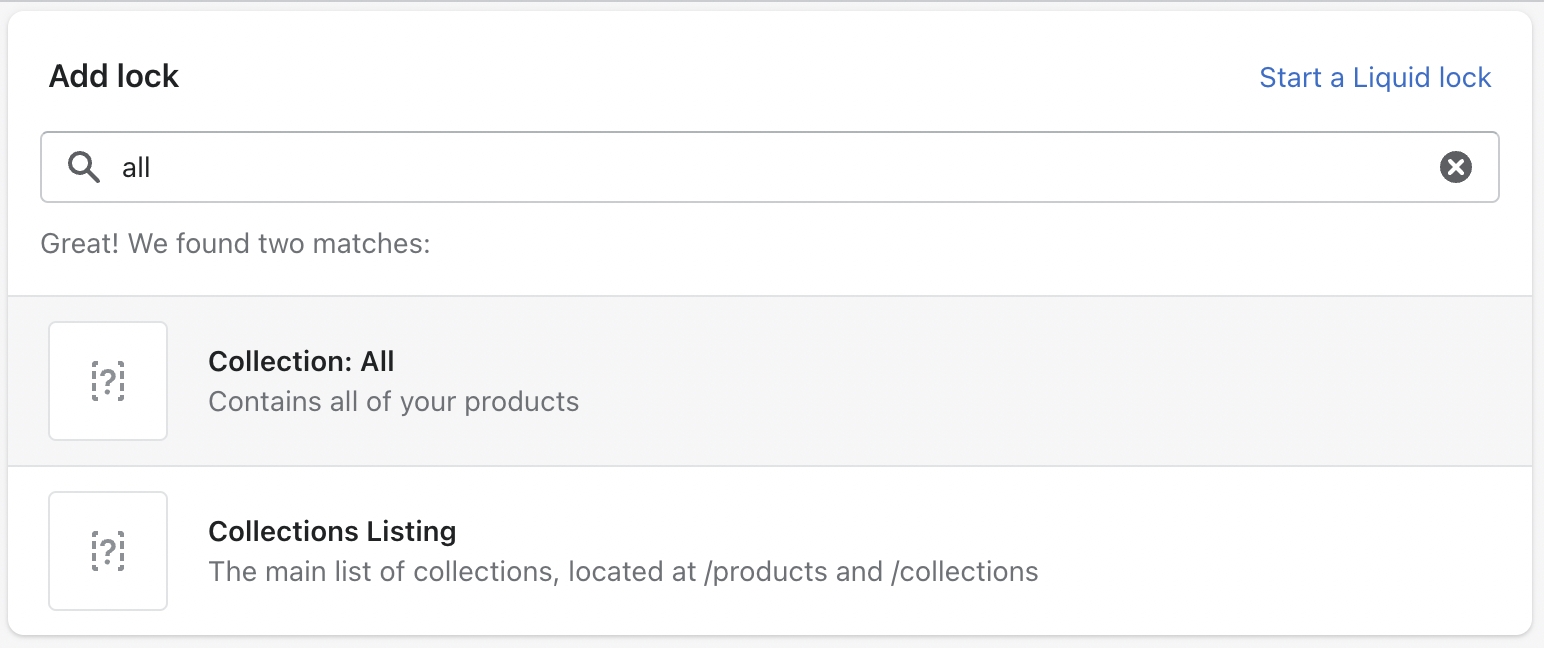The width and height of the screenshot is (1544, 648).
Task: Clear the search with the X icon
Action: click(x=1455, y=167)
